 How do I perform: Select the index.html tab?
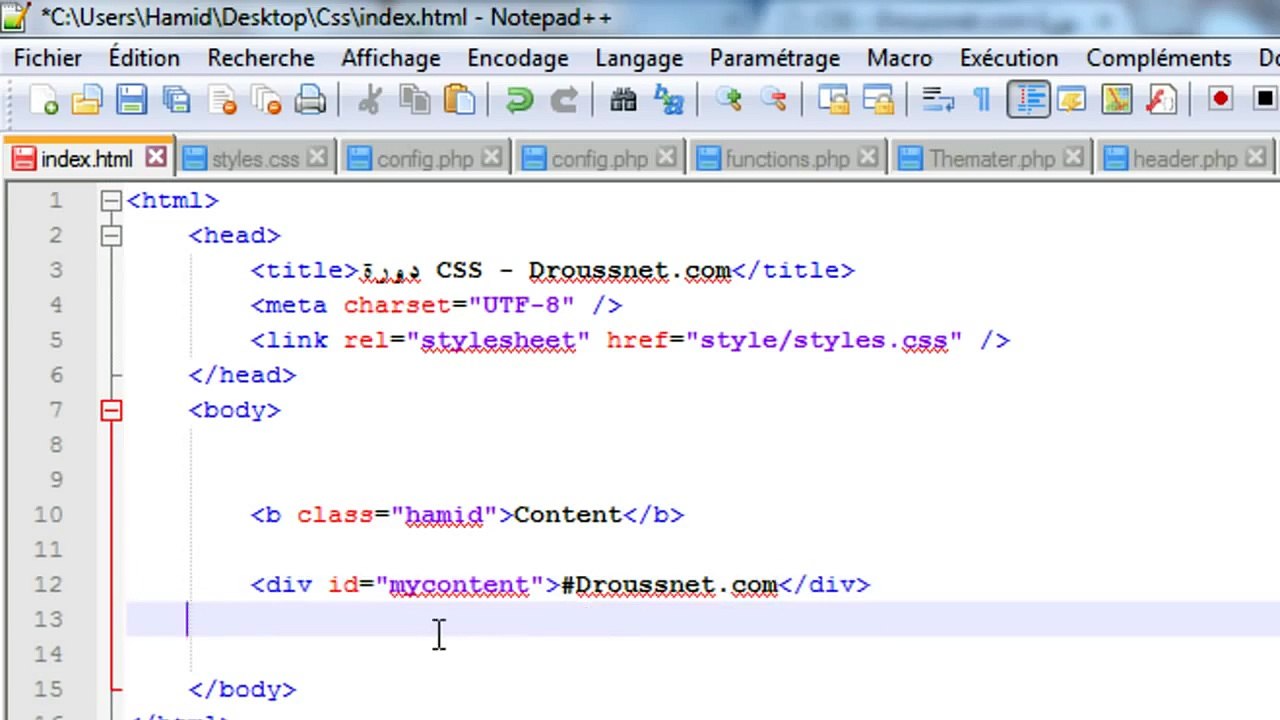click(86, 159)
